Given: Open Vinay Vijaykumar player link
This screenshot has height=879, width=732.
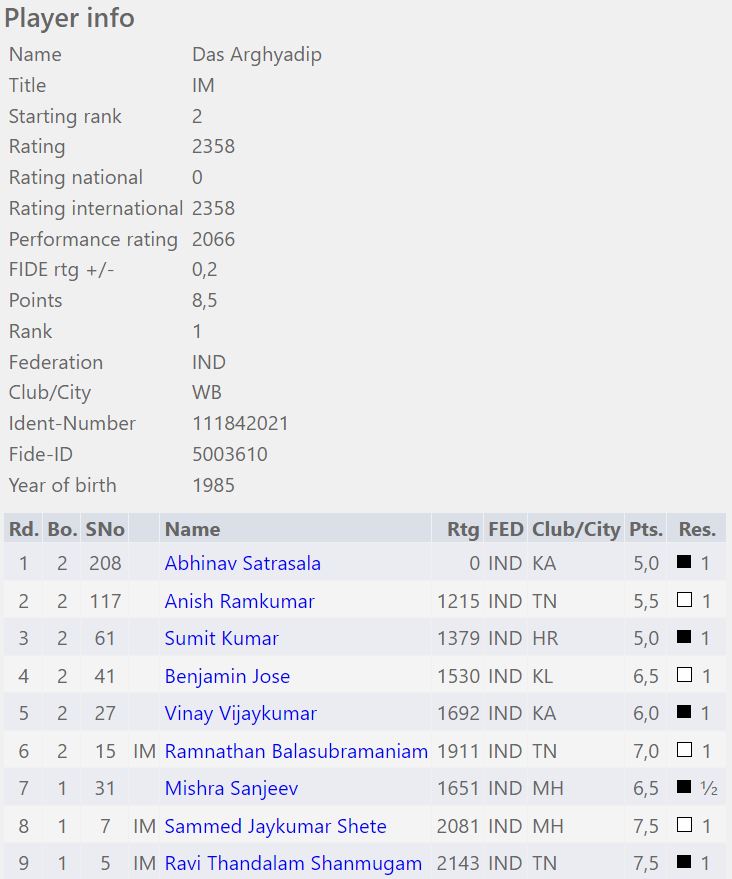Looking at the screenshot, I should [x=240, y=713].
